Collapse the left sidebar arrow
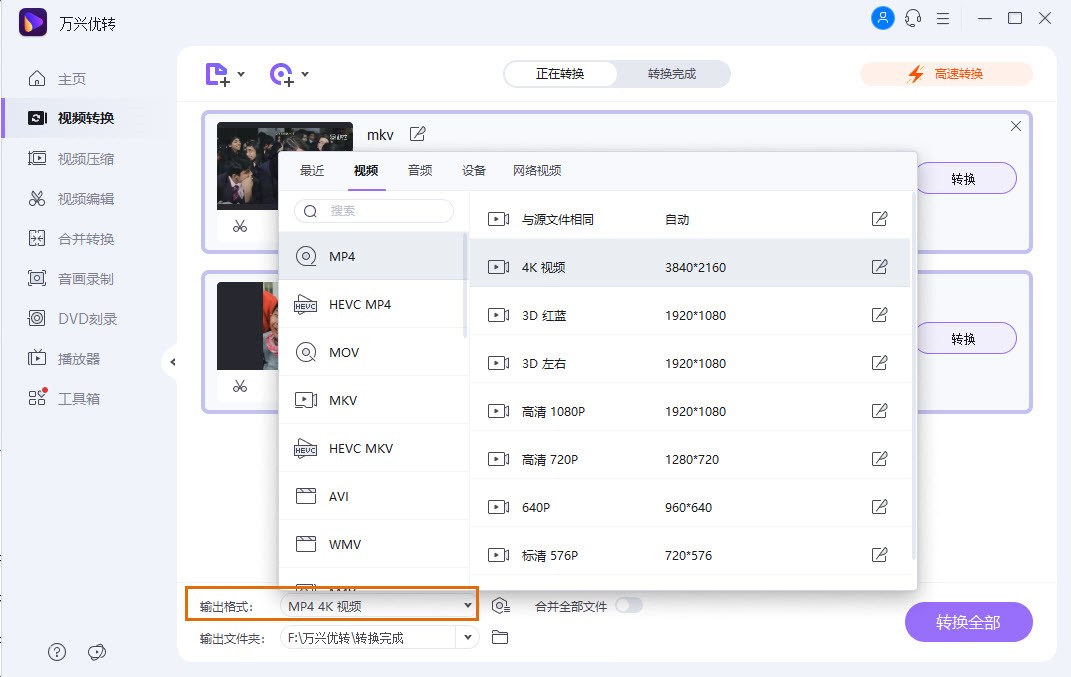The width and height of the screenshot is (1071, 677). pyautogui.click(x=172, y=362)
